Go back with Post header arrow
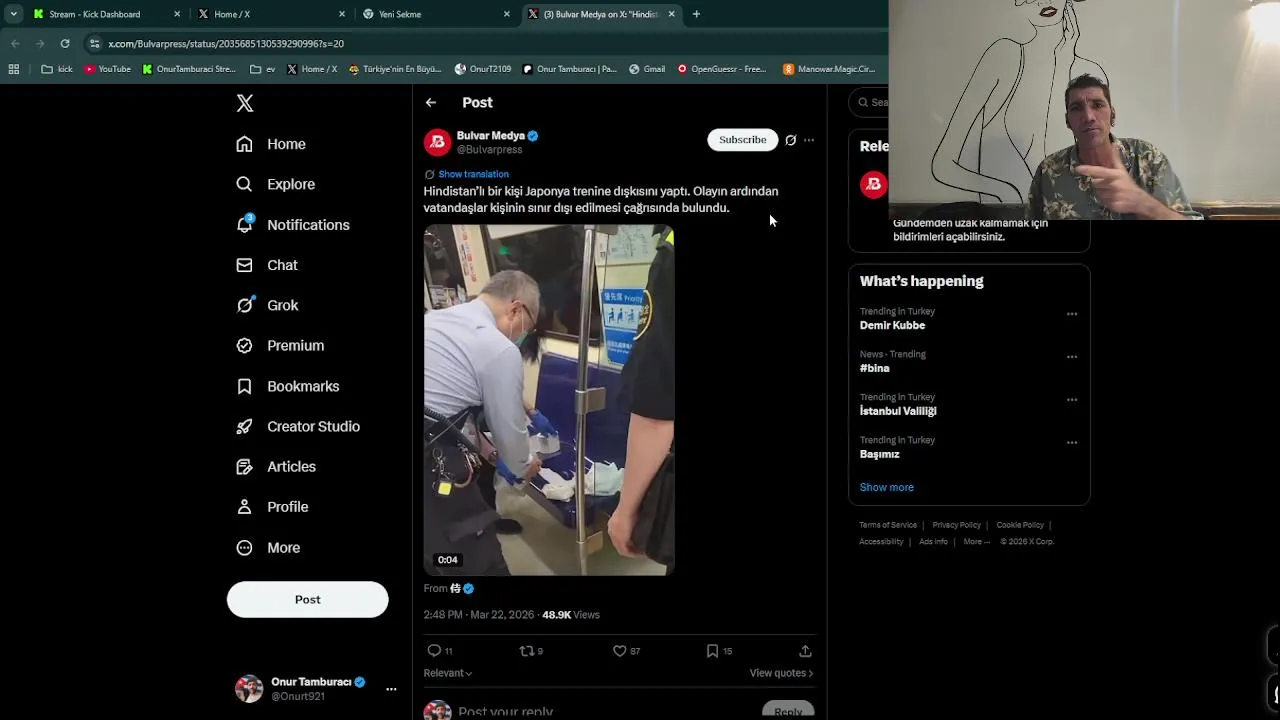1280x720 pixels. click(430, 102)
